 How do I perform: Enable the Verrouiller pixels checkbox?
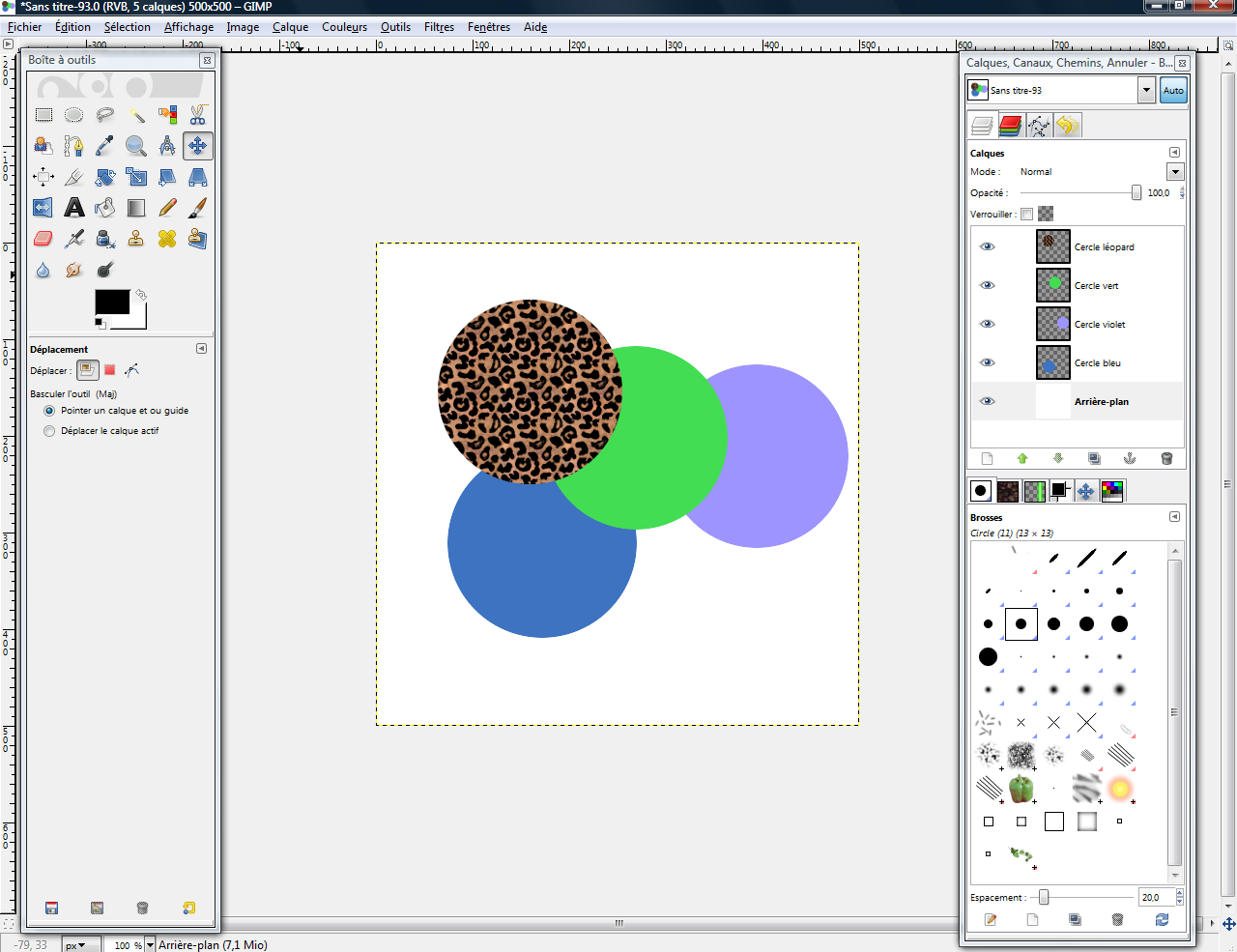coord(1026,214)
